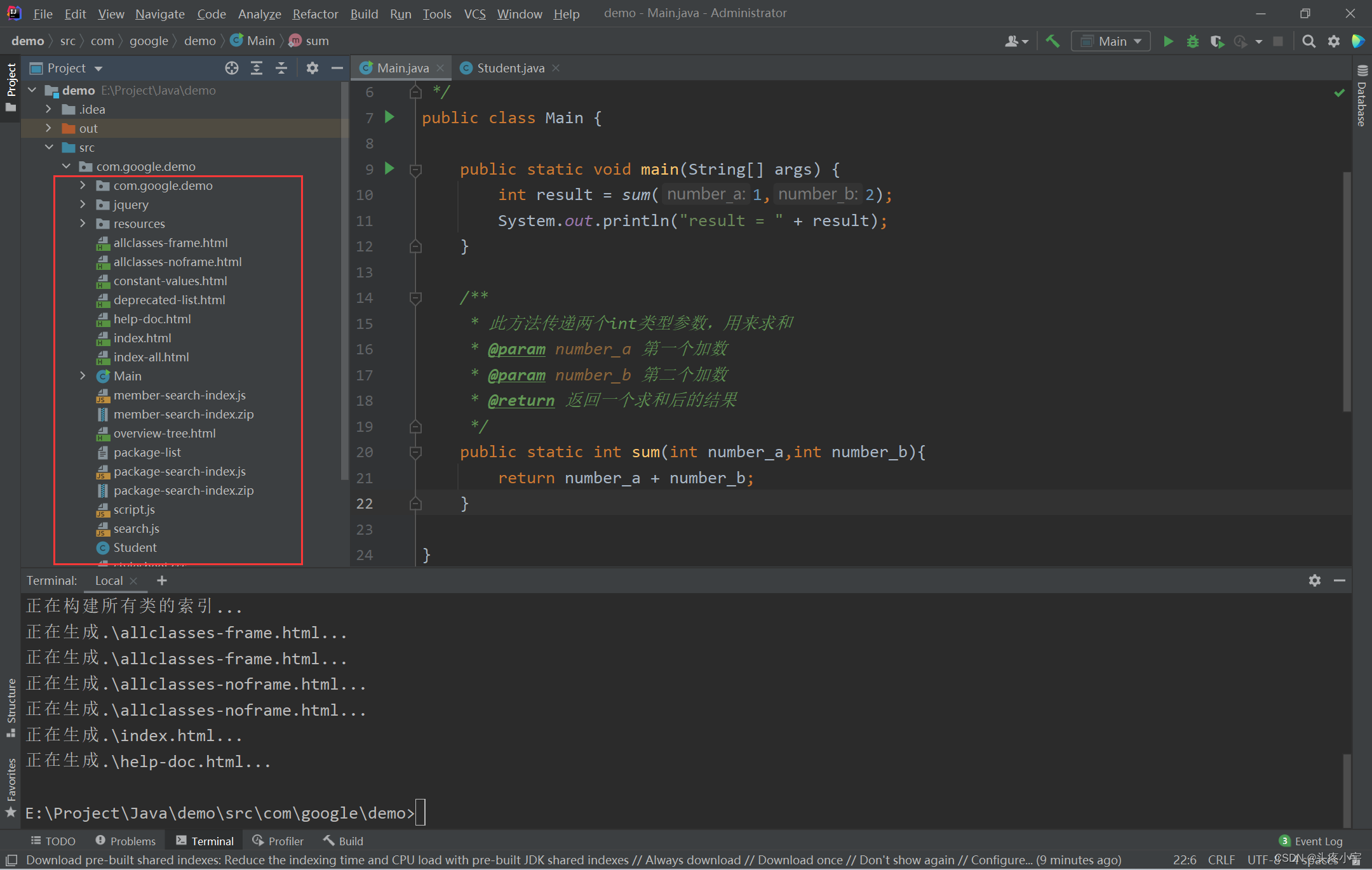Click CRLF line separator in status bar

pos(1221,860)
